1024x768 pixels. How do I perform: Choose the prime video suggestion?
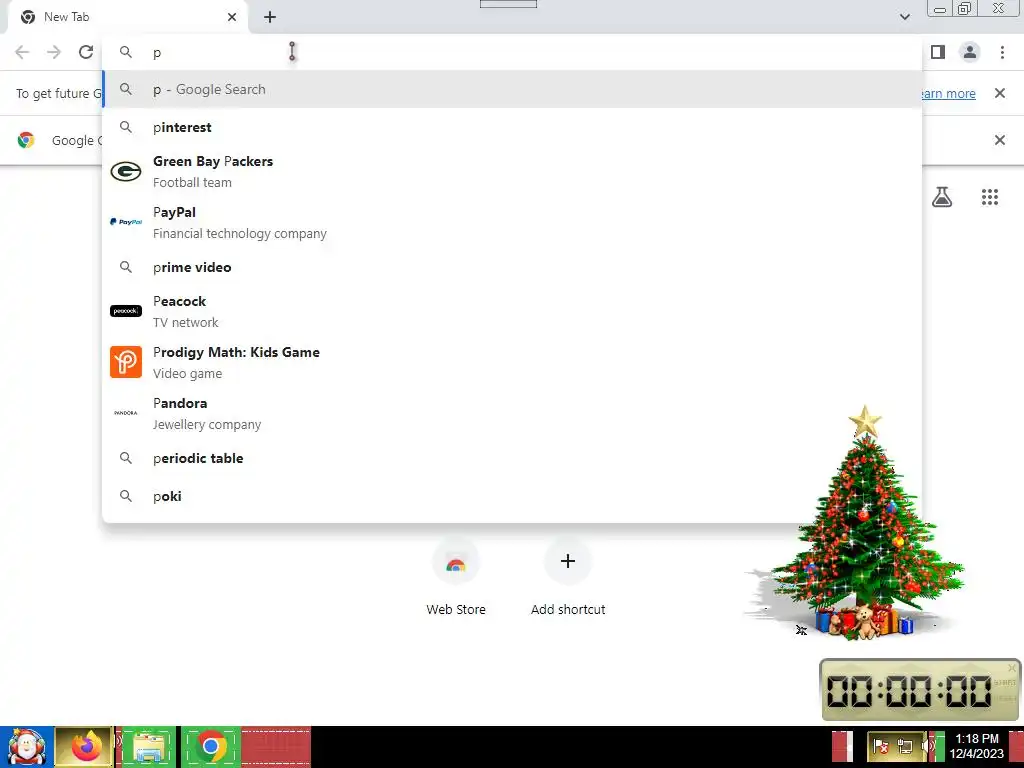(x=512, y=267)
